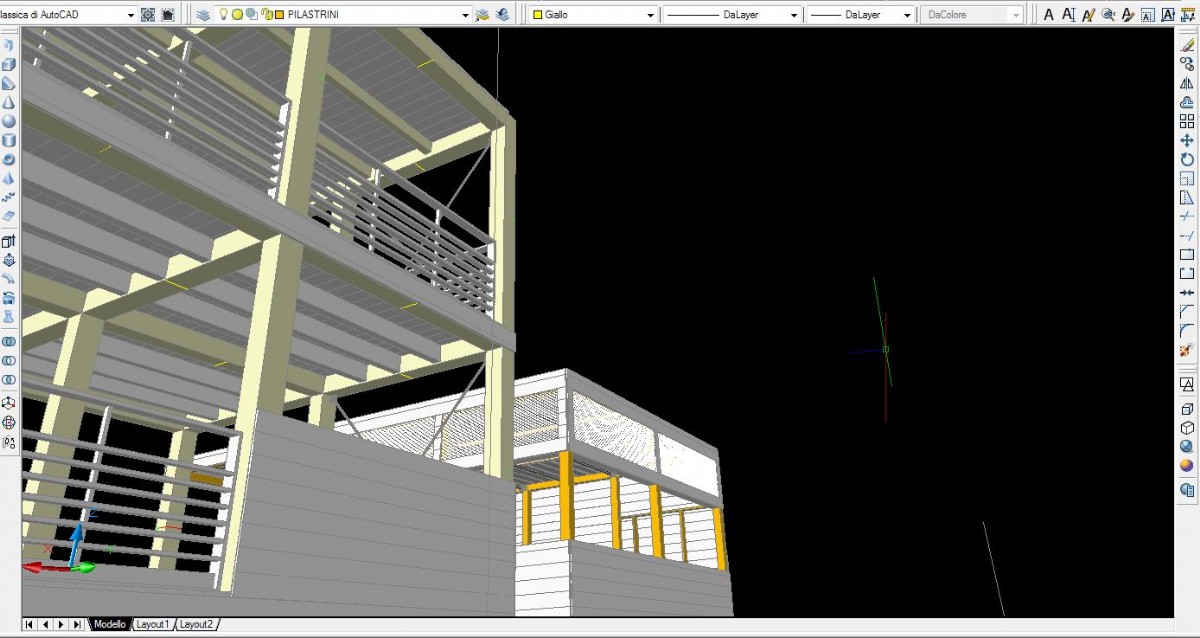The image size is (1200, 638).
Task: Apply solid Subtract operation
Action: click(9, 360)
